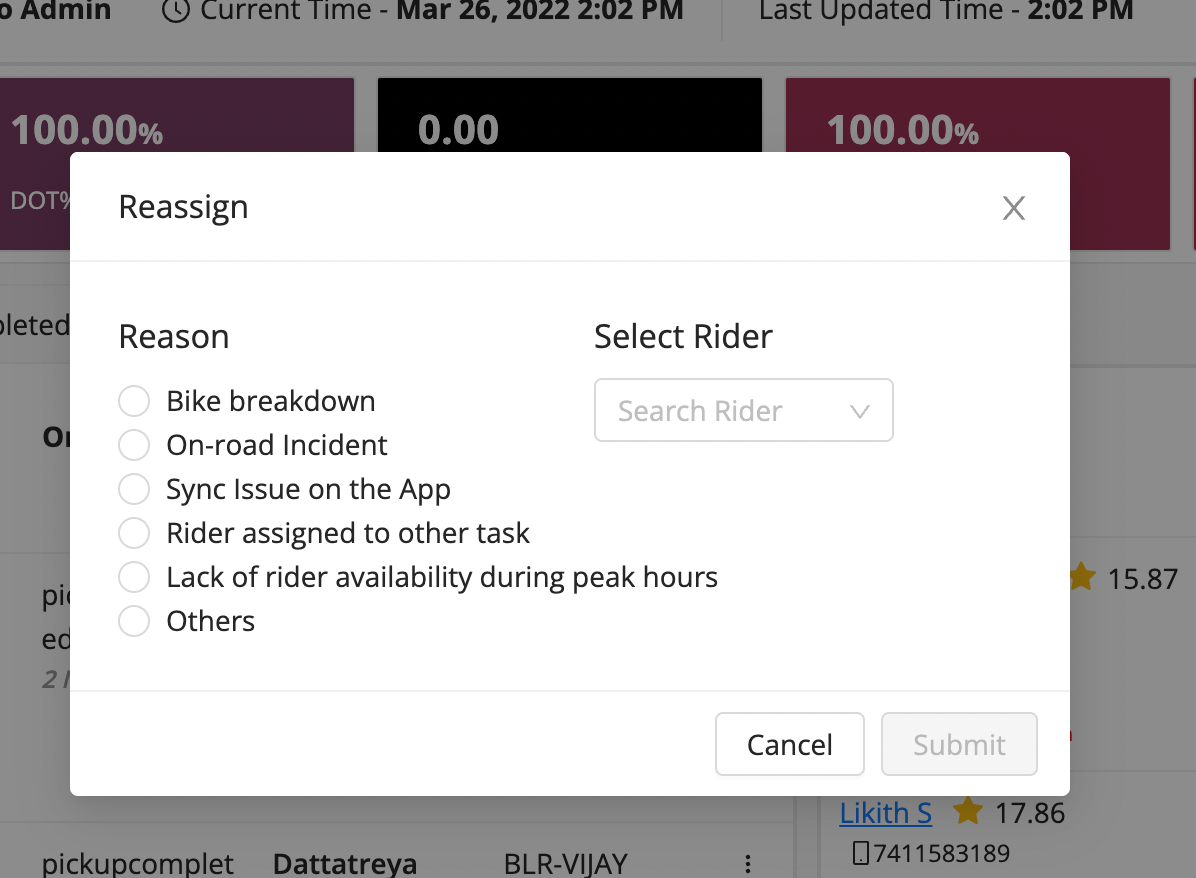This screenshot has height=878, width=1196.
Task: Choose Lack of rider availability reason
Action: [x=134, y=577]
